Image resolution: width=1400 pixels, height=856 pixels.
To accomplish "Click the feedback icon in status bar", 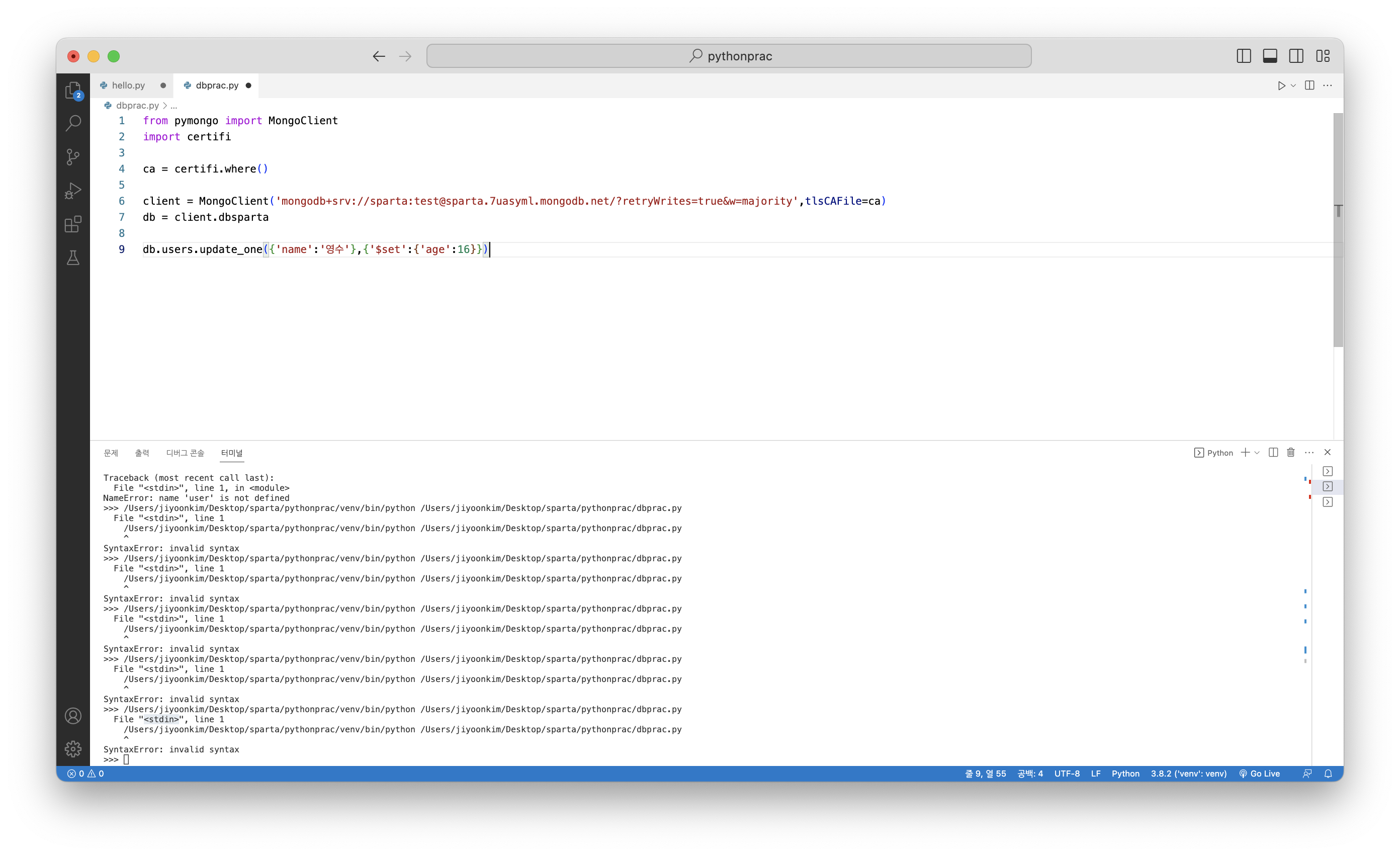I will tap(1307, 774).
